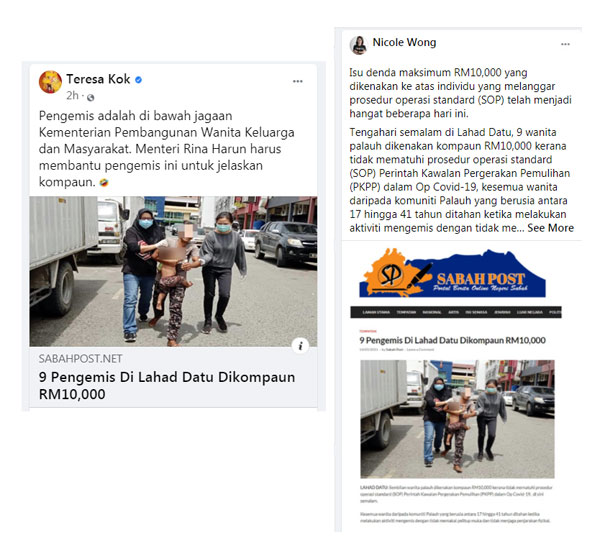Select Laman Utama in the Sabah Post nav bar
600x543 pixels.
pos(376,312)
